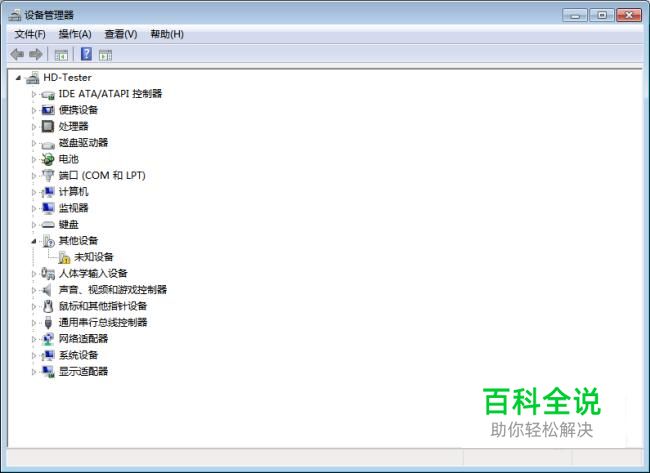Select the 其他设备 label
Image resolution: width=650 pixels, height=473 pixels.
(78, 240)
